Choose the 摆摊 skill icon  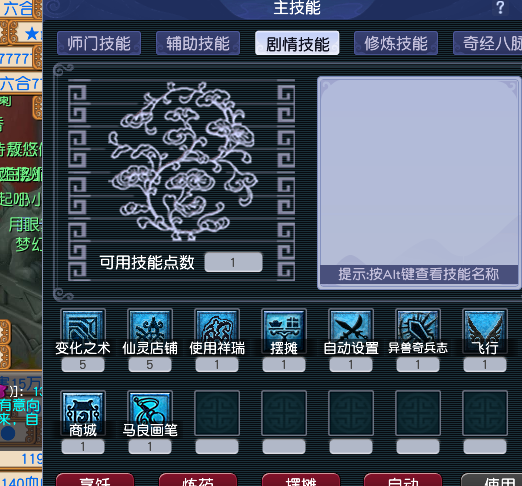click(x=284, y=331)
